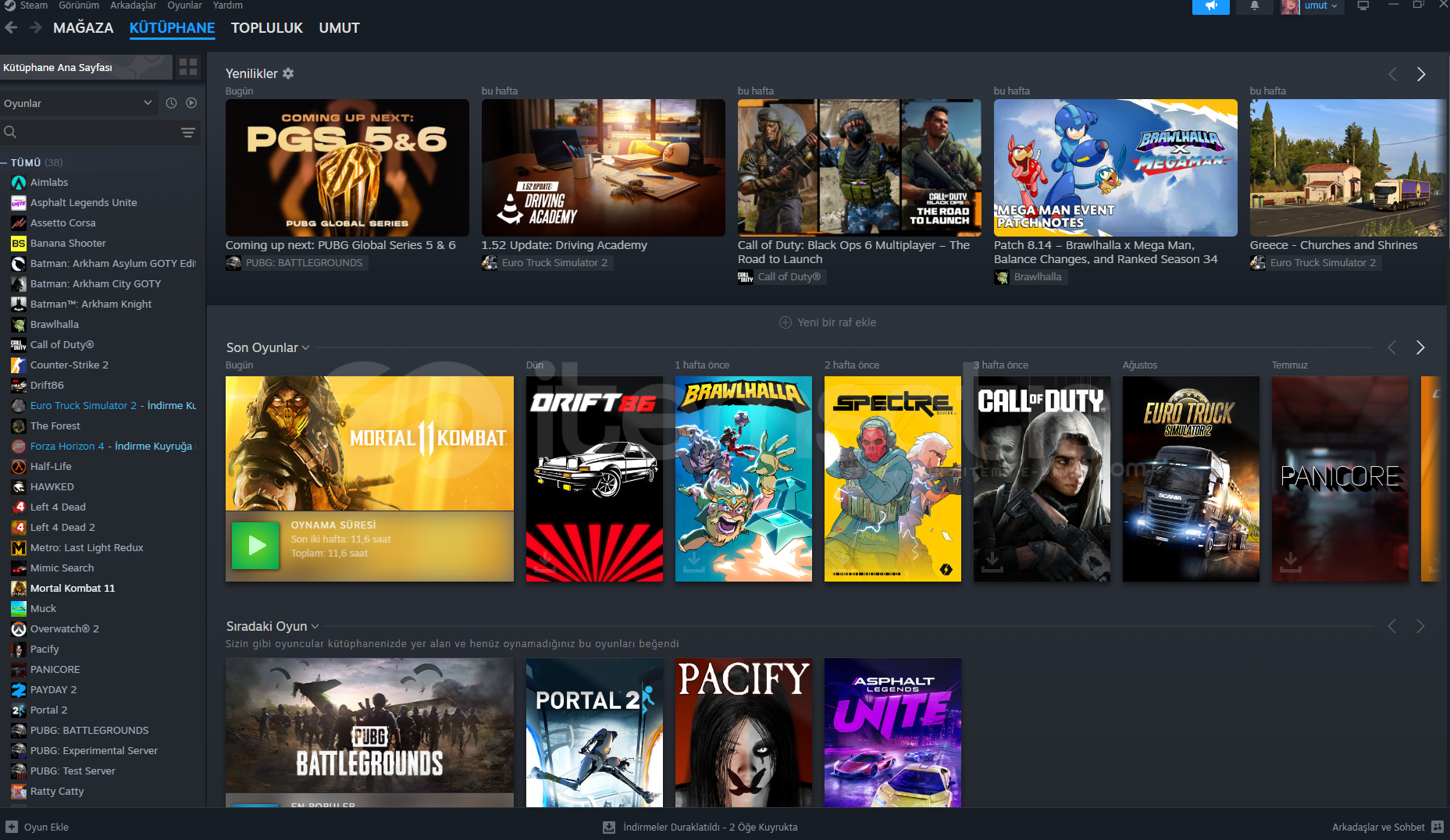Image resolution: width=1450 pixels, height=840 pixels.
Task: Click into the library search field
Action: (90, 133)
